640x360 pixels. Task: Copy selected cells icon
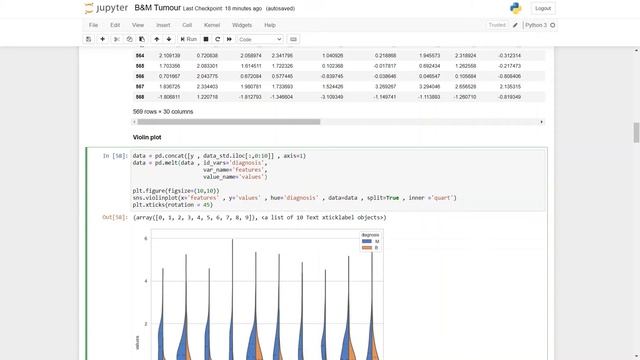(x=129, y=39)
